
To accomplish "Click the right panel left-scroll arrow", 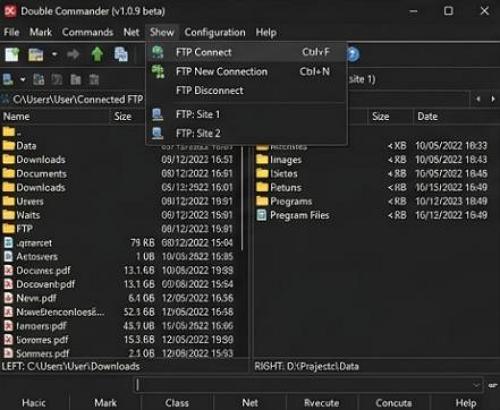I will point(478,99).
